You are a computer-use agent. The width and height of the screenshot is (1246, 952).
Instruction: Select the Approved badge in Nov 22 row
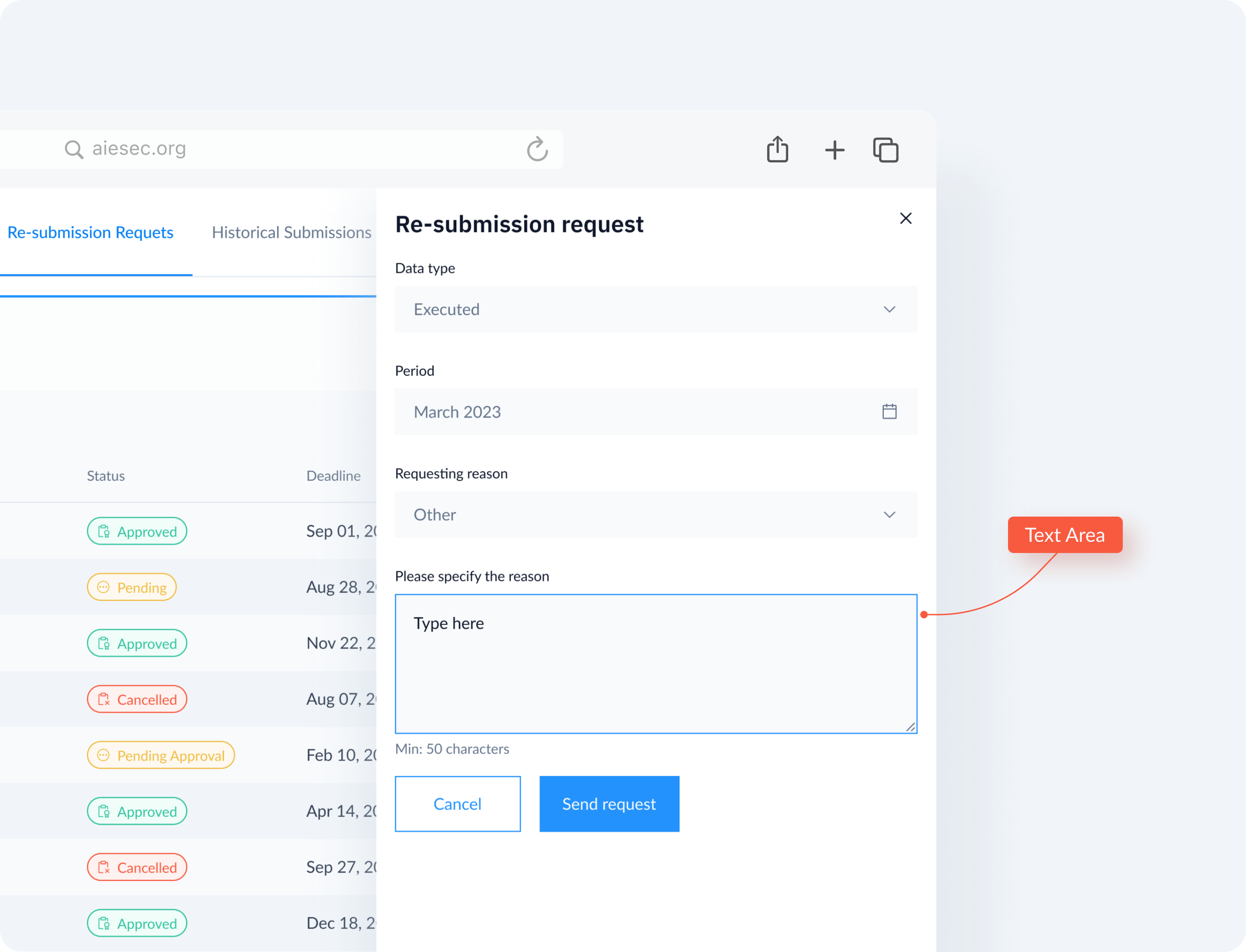(137, 643)
